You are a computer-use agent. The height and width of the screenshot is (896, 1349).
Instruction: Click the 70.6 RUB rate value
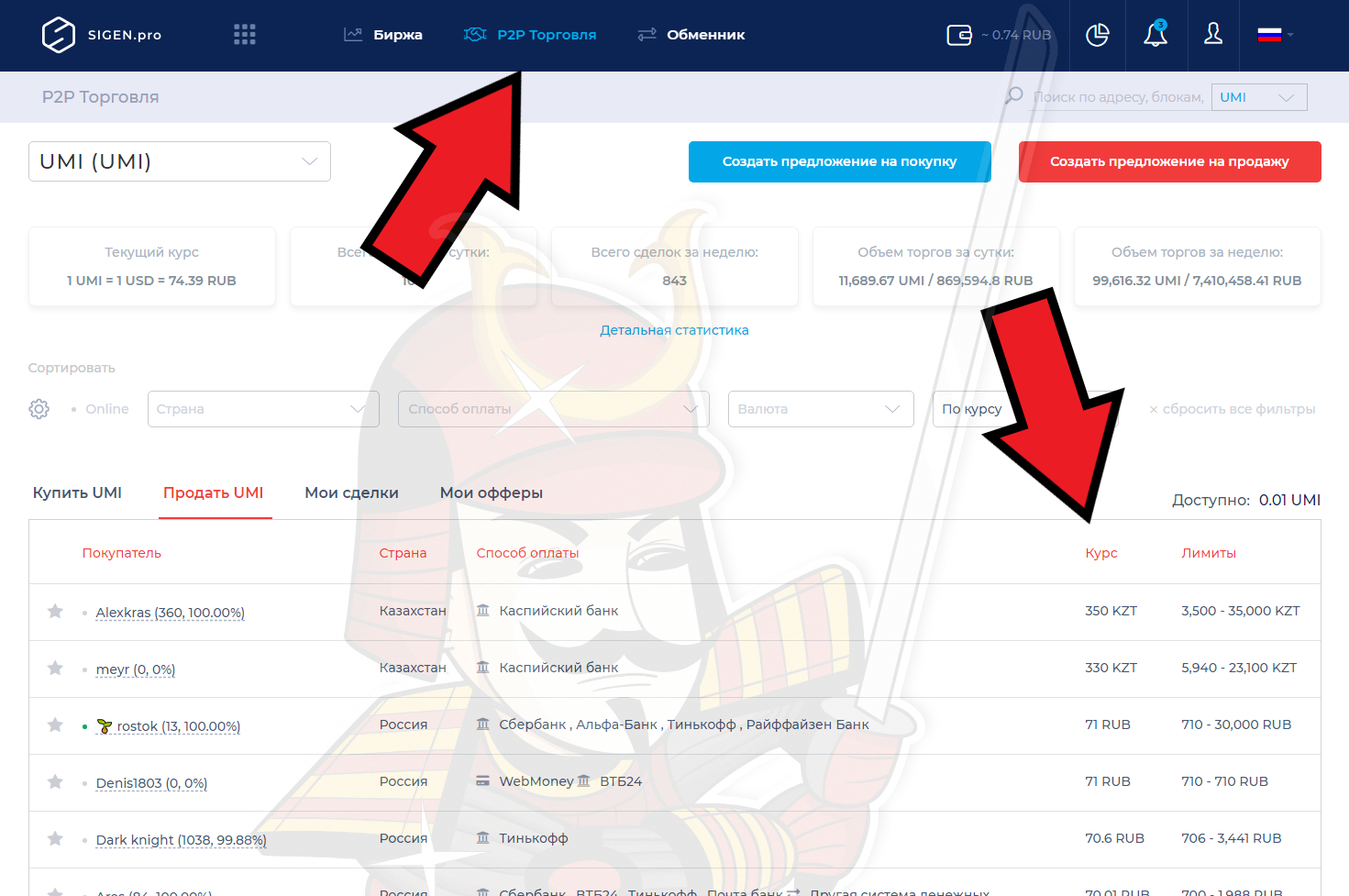pyautogui.click(x=1114, y=838)
